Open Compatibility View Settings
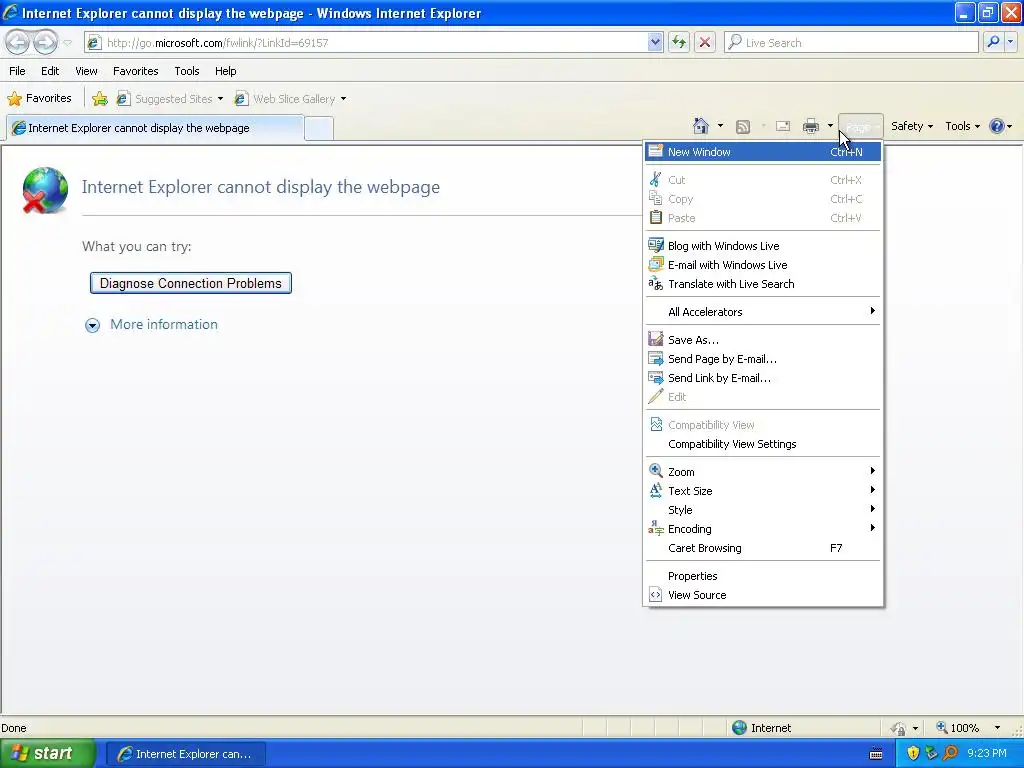Screen dimensions: 1024x768 [763, 444]
